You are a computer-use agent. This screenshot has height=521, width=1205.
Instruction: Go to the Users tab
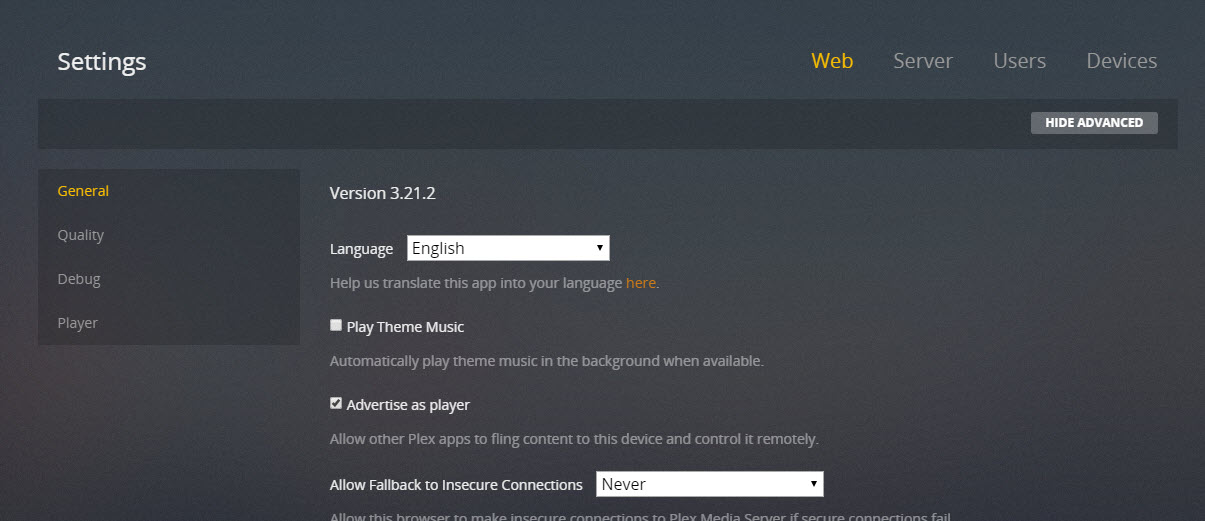(1019, 61)
